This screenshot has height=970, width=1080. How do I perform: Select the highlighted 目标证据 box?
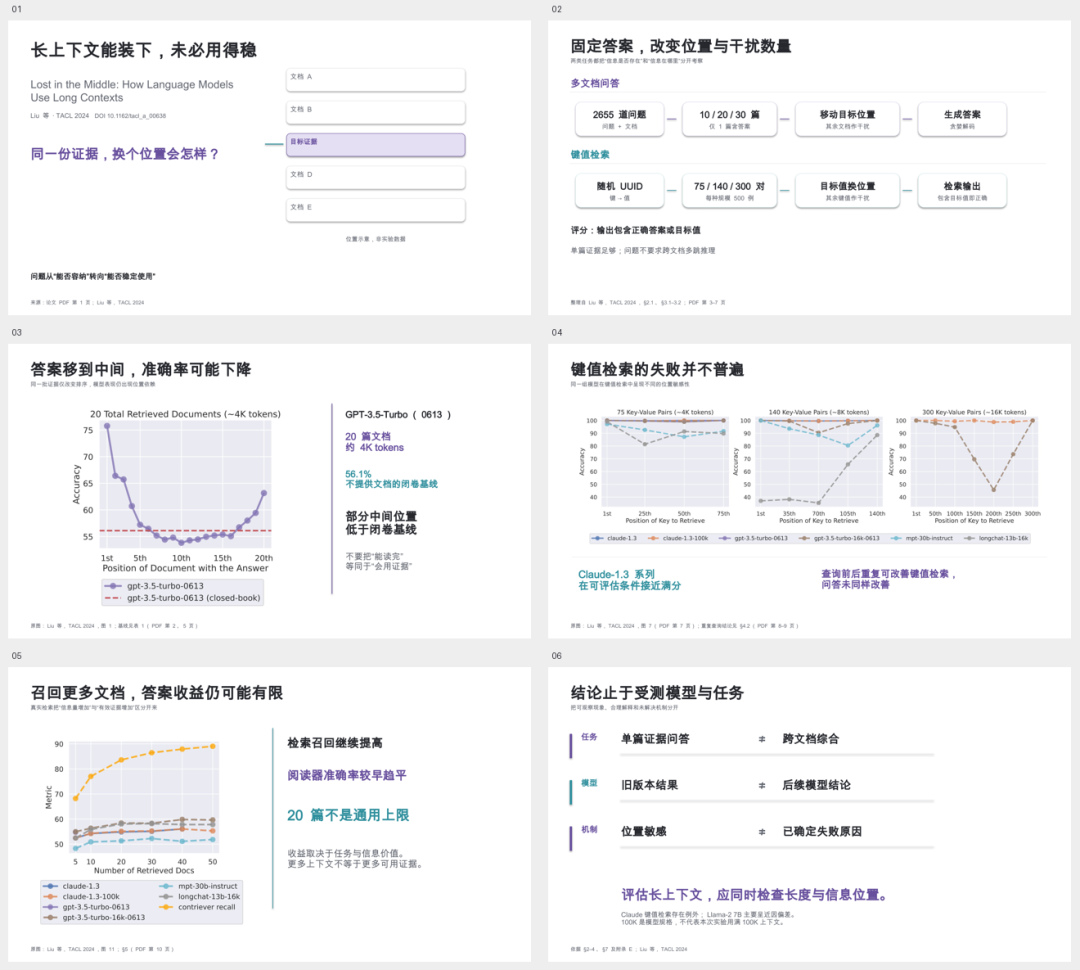pos(376,145)
